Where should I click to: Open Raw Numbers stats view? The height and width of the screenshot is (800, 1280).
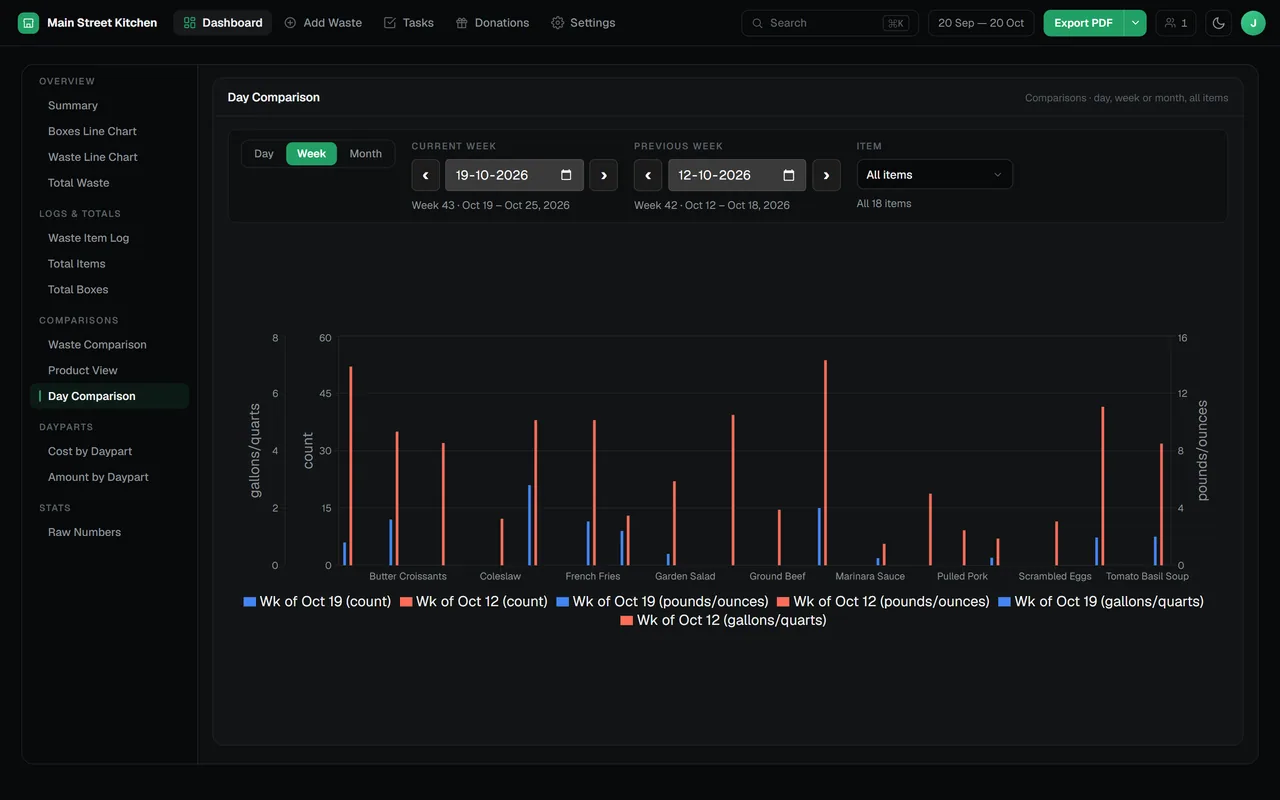109,532
